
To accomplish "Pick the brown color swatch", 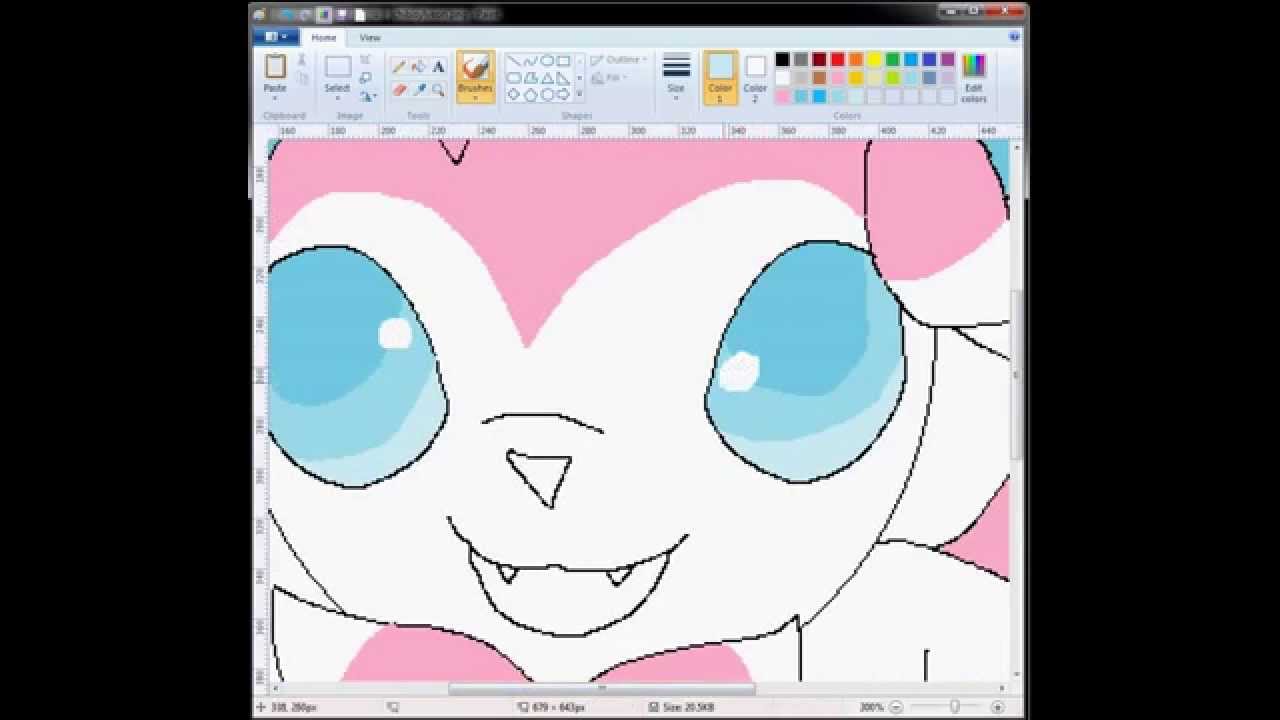I will [820, 78].
